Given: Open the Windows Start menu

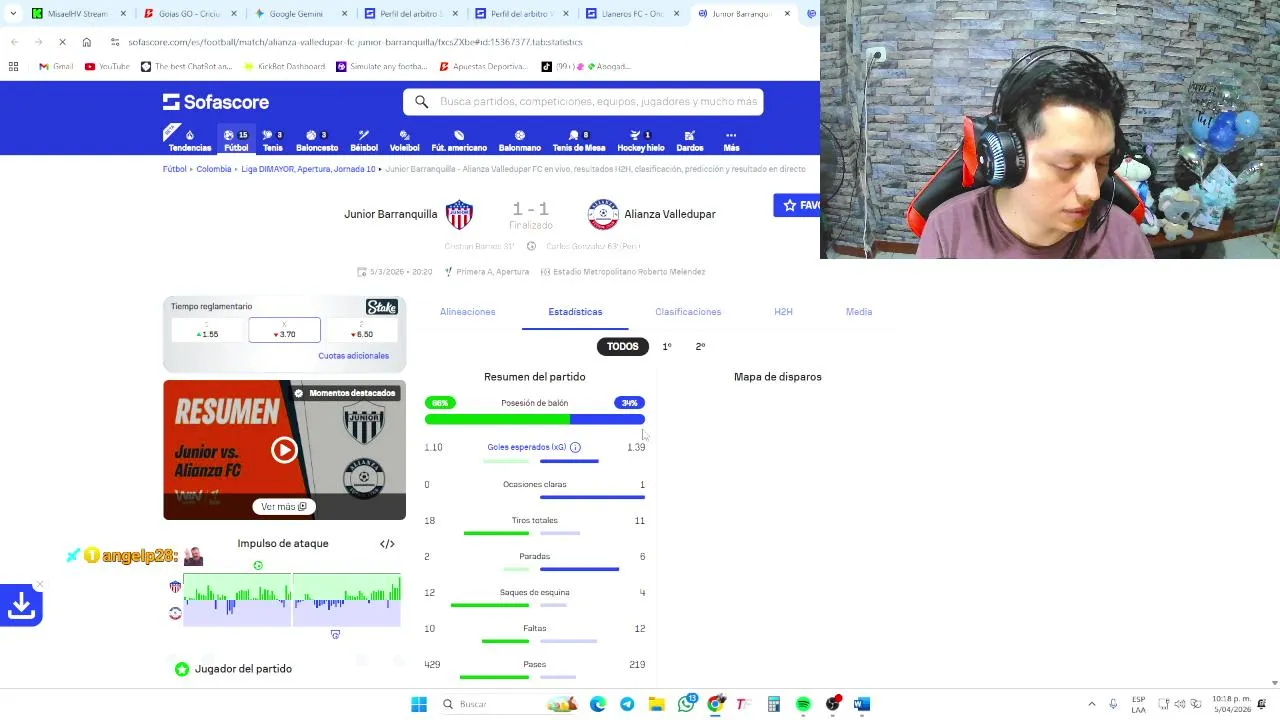Looking at the screenshot, I should pyautogui.click(x=419, y=705).
